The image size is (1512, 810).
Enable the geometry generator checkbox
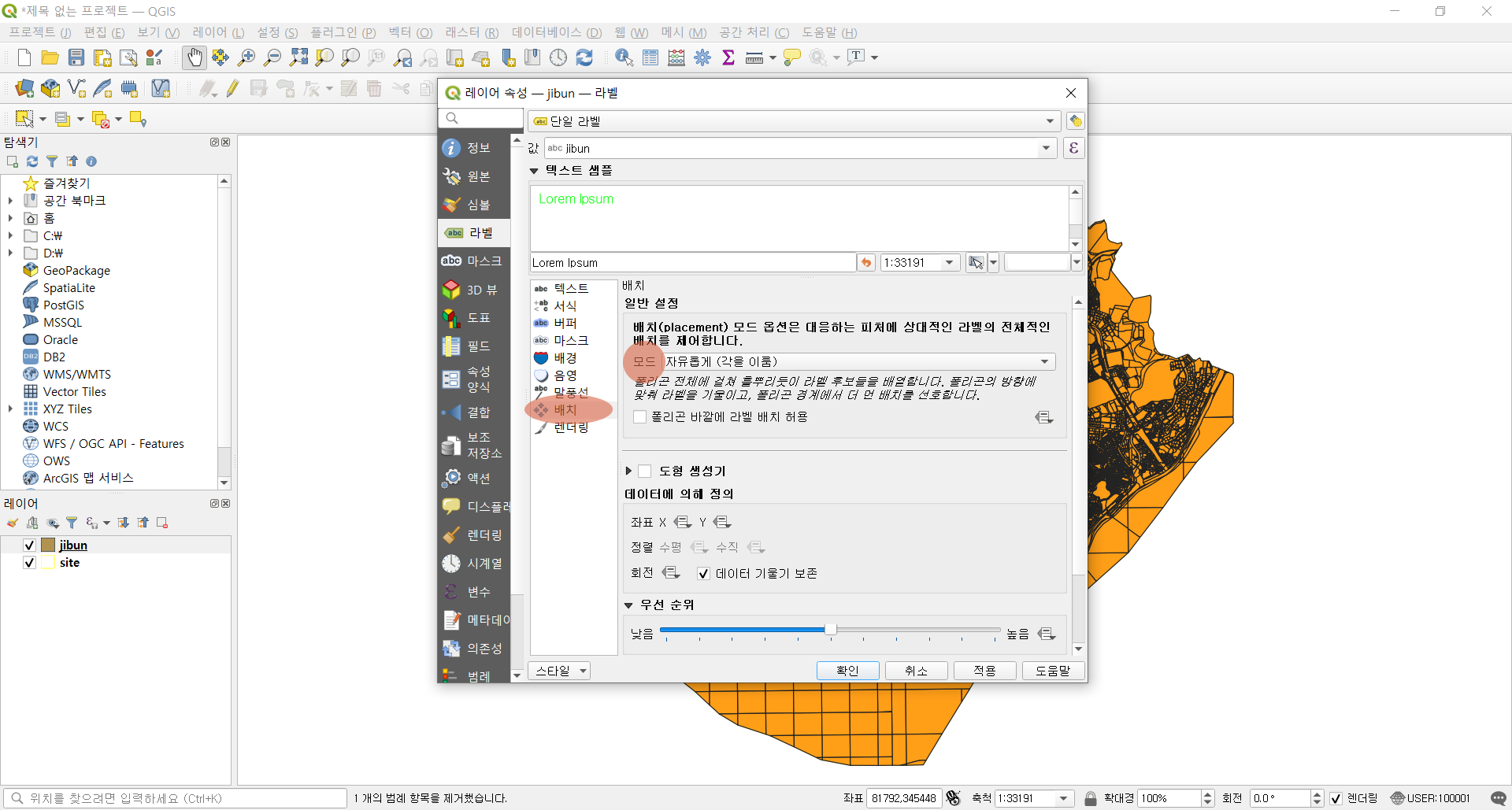point(645,471)
